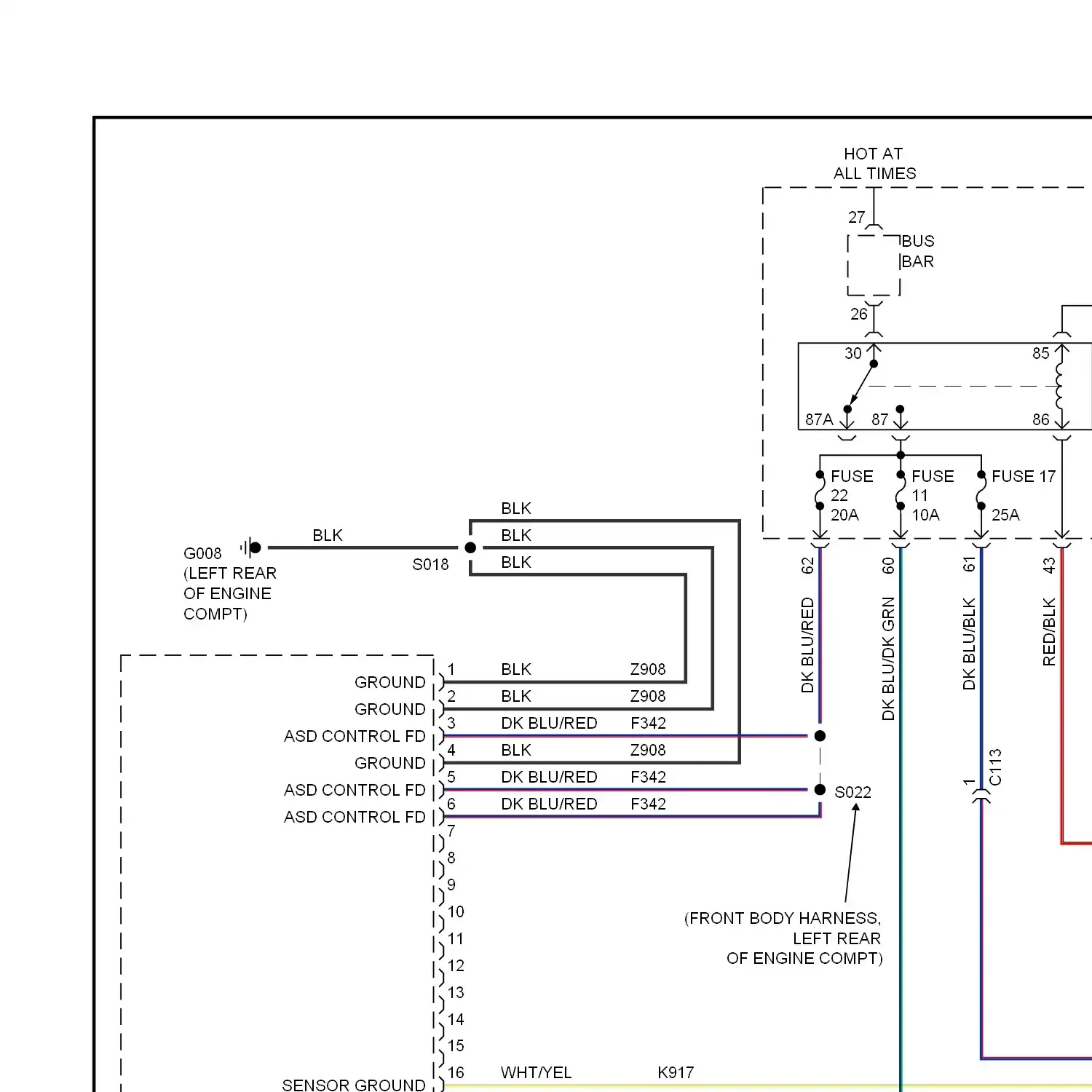Select the 'BUS BAR' label
The width and height of the screenshot is (1092, 1092).
[917, 251]
